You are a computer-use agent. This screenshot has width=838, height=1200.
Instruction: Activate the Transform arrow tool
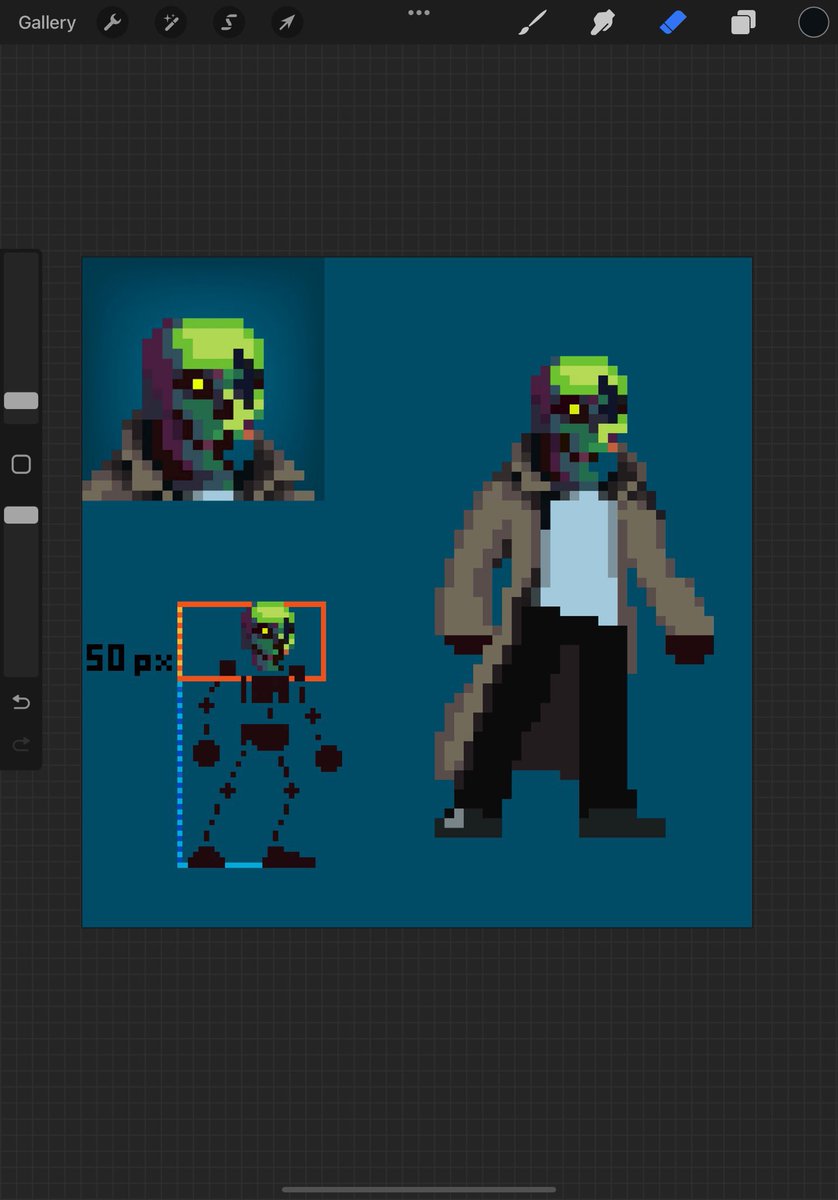[x=287, y=22]
